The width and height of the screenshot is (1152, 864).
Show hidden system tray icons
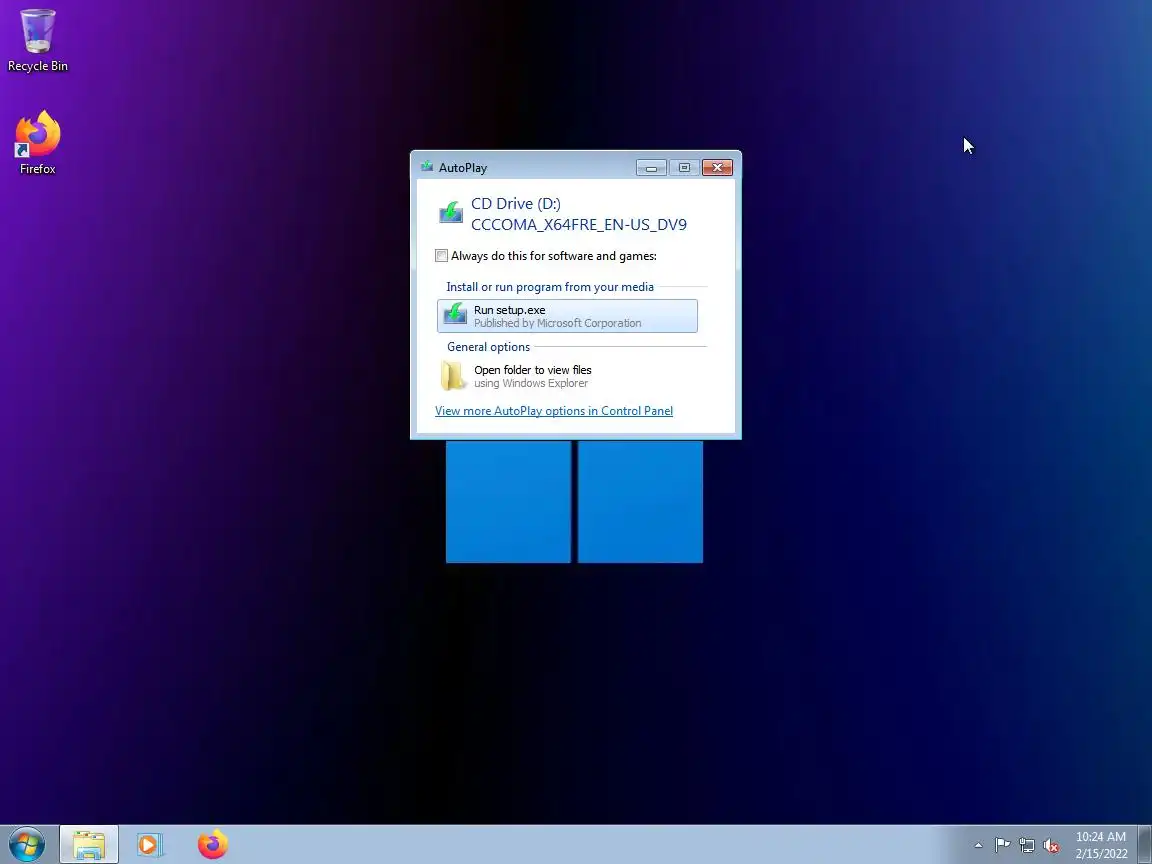click(978, 846)
